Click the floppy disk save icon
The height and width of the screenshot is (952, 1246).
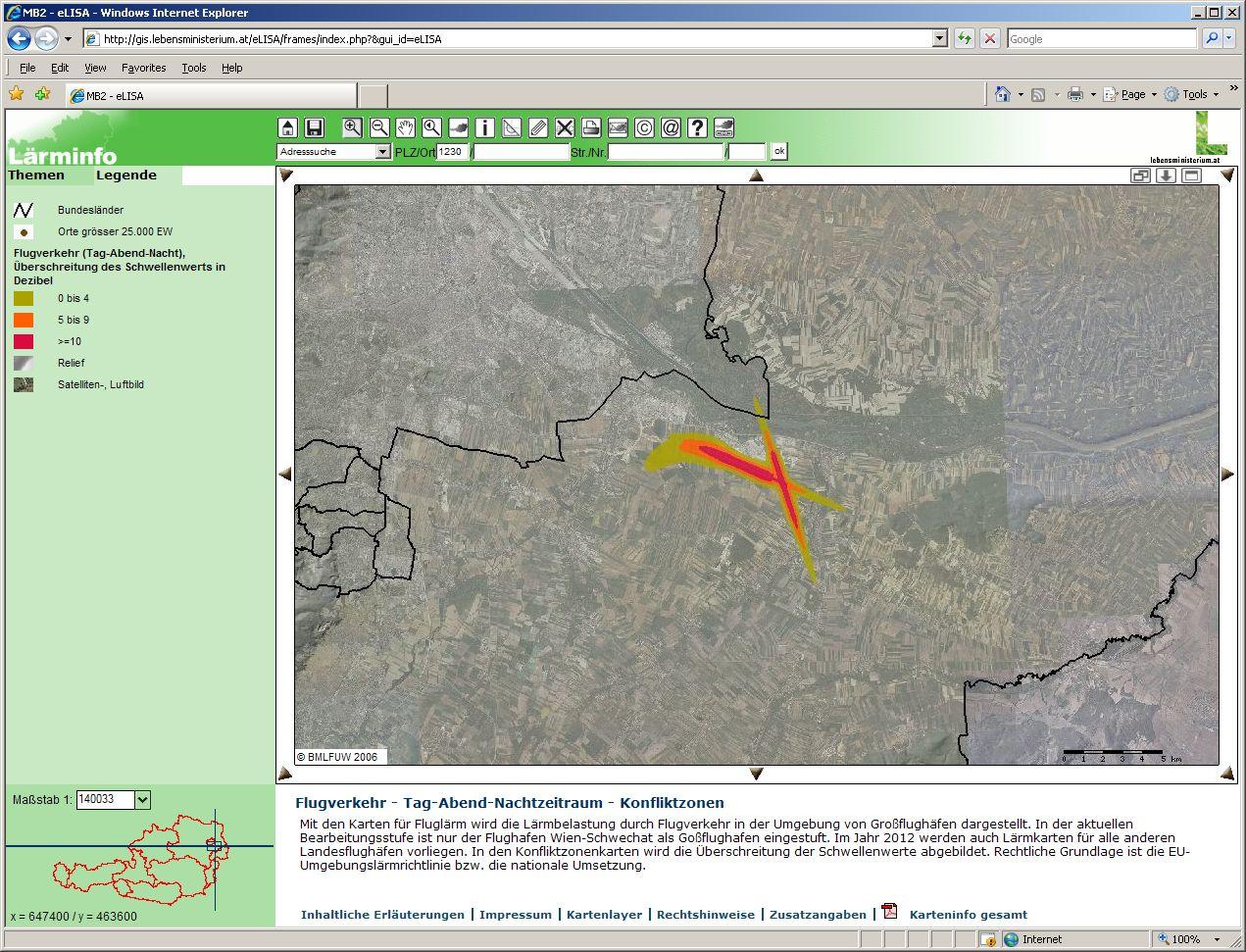[x=314, y=127]
